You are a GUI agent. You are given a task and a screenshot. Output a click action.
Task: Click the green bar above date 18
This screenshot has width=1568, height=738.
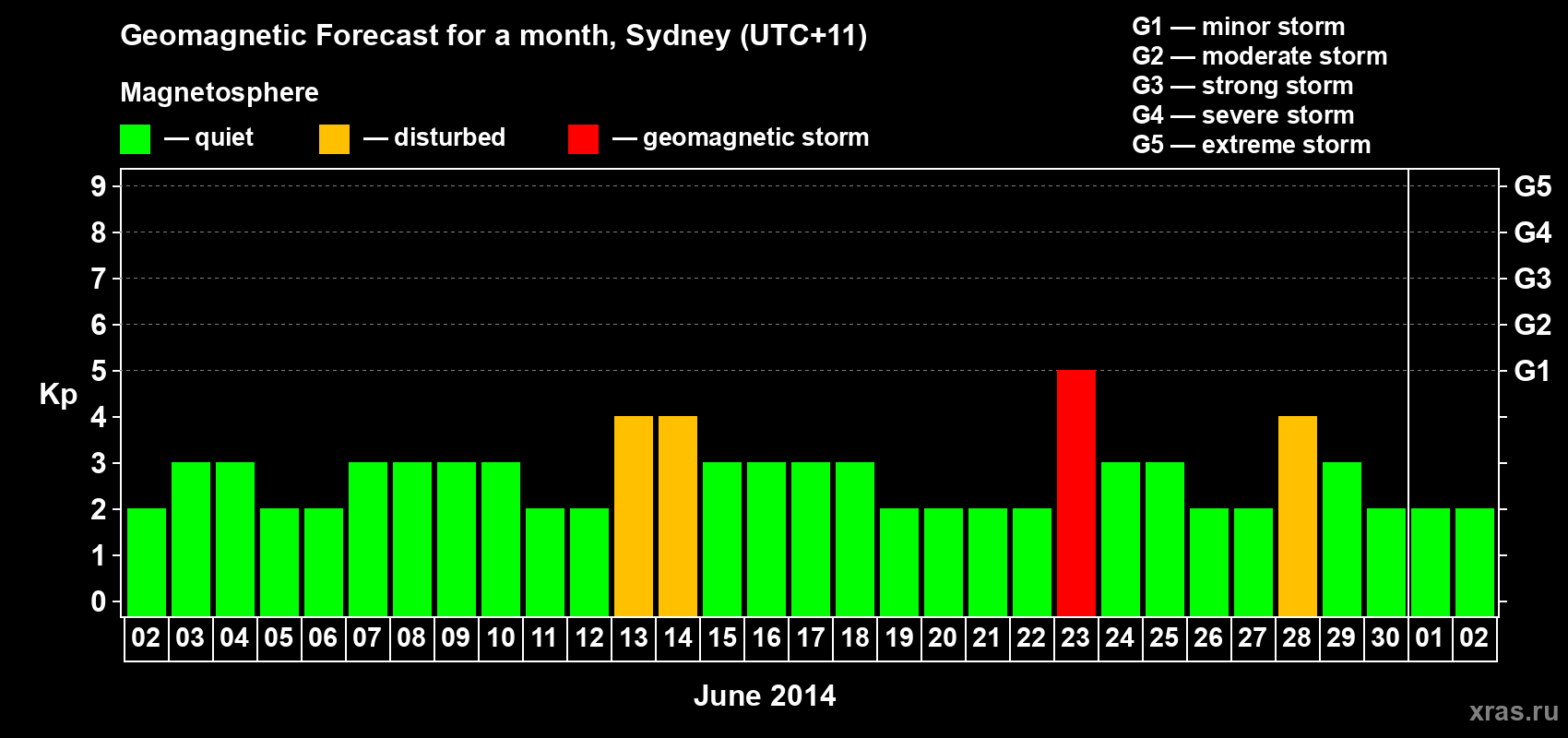pos(855,539)
